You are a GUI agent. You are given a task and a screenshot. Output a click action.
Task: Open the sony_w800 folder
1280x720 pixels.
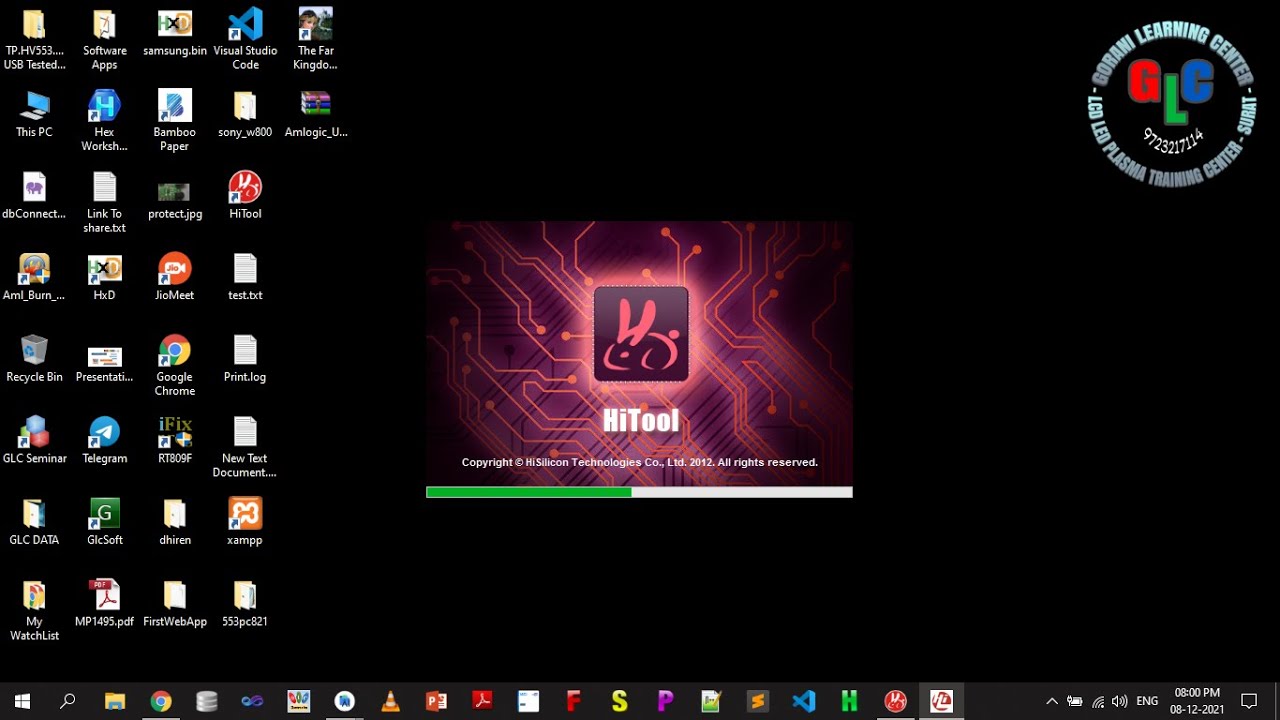pos(245,113)
